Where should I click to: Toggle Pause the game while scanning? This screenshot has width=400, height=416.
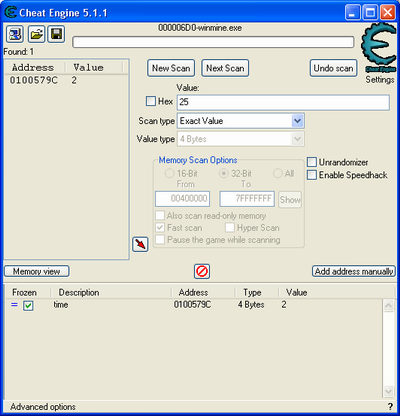pyautogui.click(x=160, y=240)
